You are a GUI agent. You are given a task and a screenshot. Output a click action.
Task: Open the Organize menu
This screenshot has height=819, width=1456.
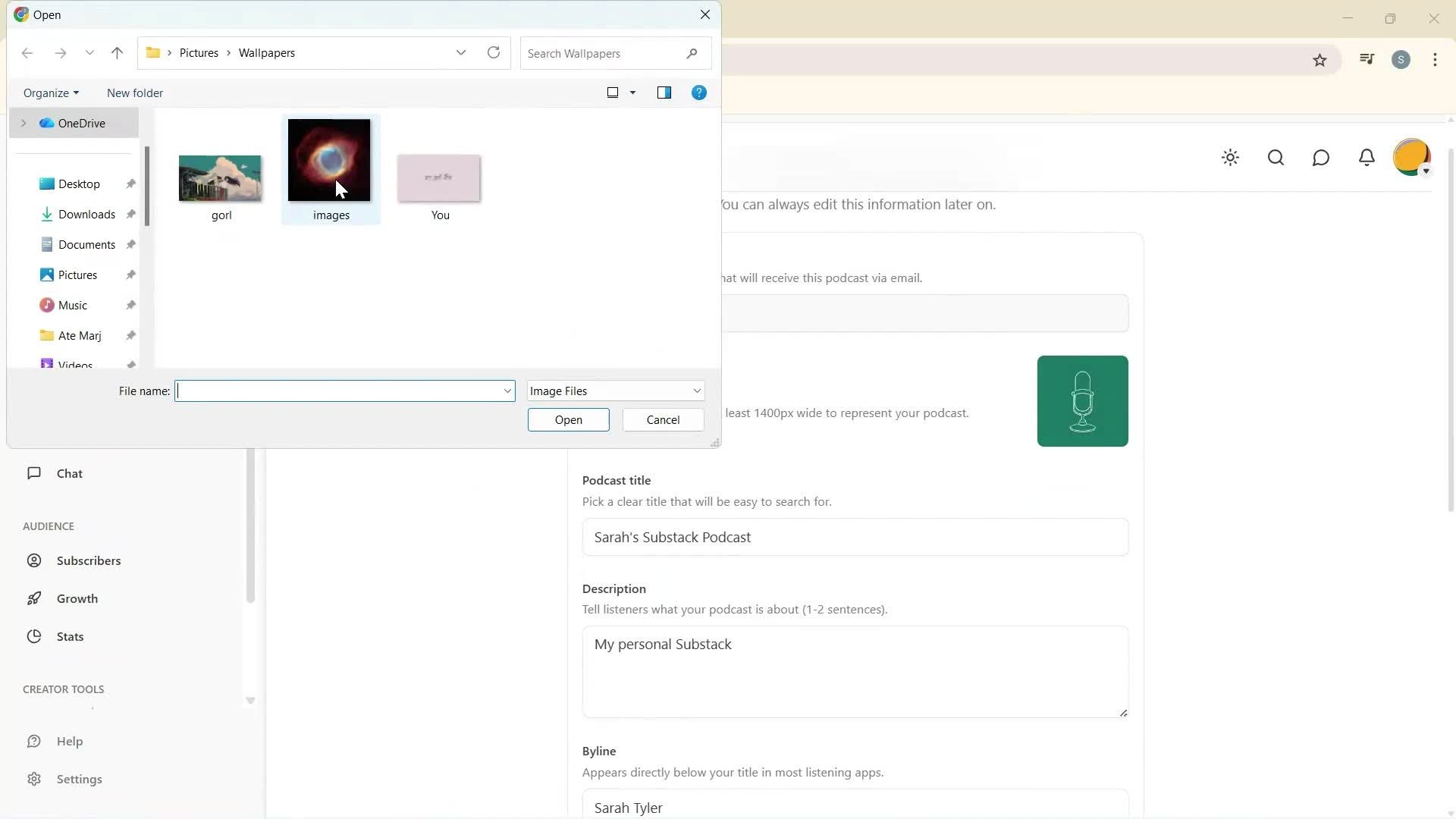(50, 93)
